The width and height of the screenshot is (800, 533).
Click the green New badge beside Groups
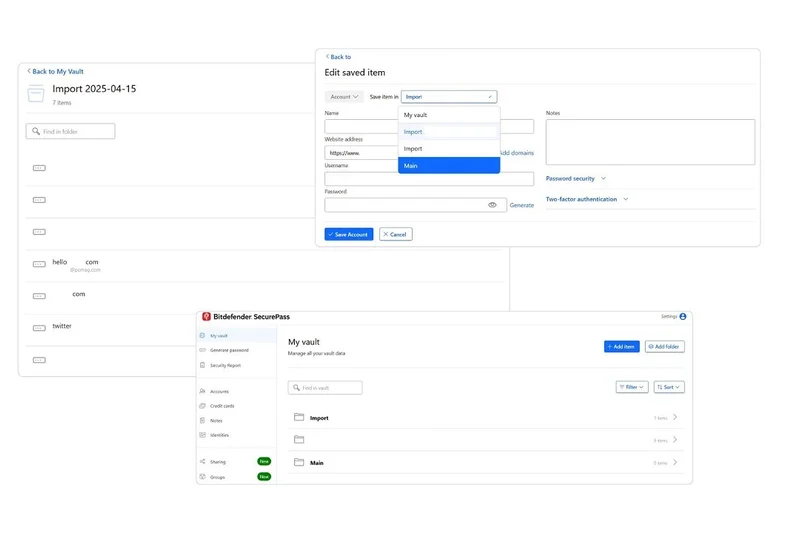pyautogui.click(x=264, y=476)
